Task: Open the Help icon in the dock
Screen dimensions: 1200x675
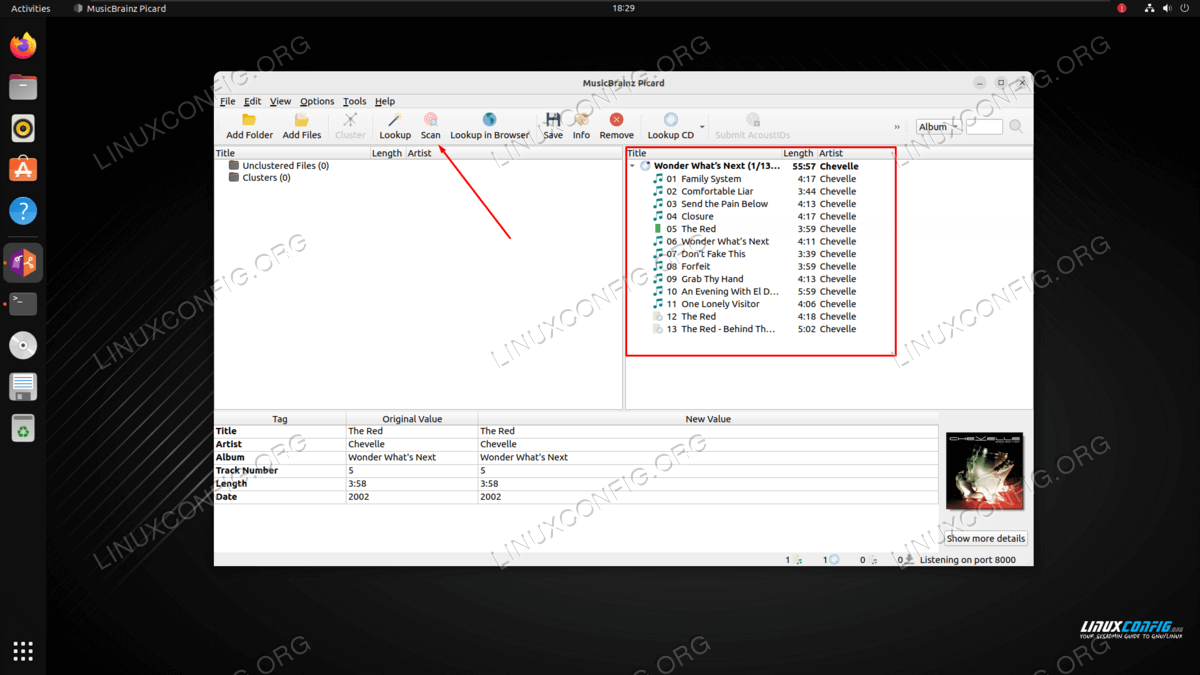Action: coord(23,211)
